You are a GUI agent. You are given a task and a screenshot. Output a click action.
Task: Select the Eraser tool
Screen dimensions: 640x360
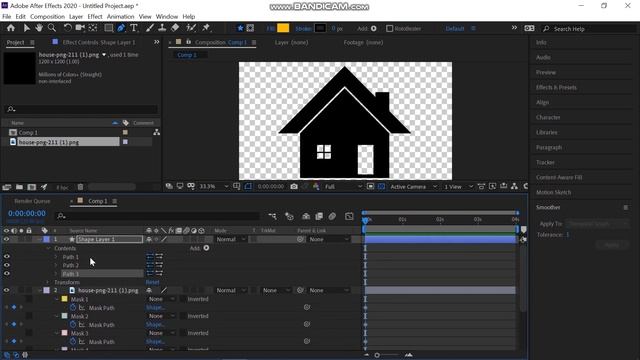point(175,28)
